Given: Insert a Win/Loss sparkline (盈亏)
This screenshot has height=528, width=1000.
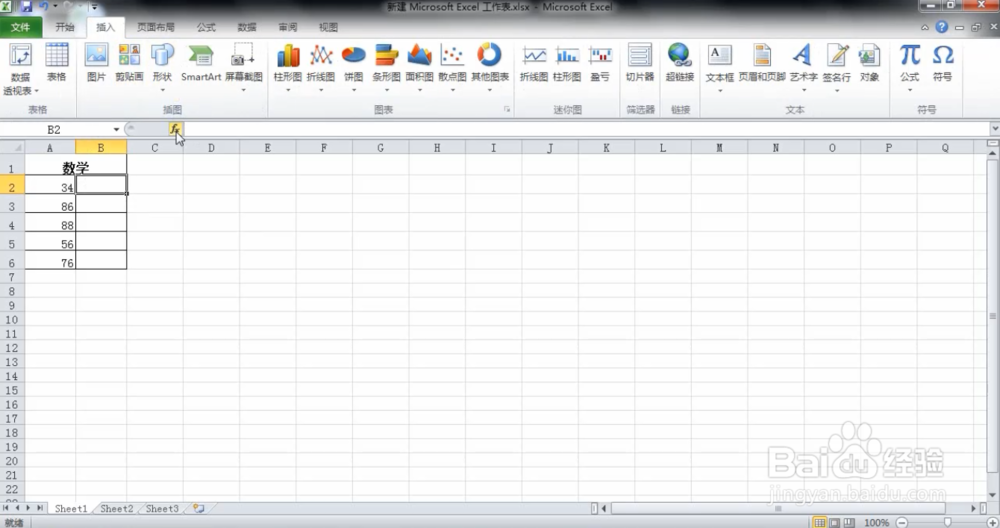Looking at the screenshot, I should (x=600, y=64).
